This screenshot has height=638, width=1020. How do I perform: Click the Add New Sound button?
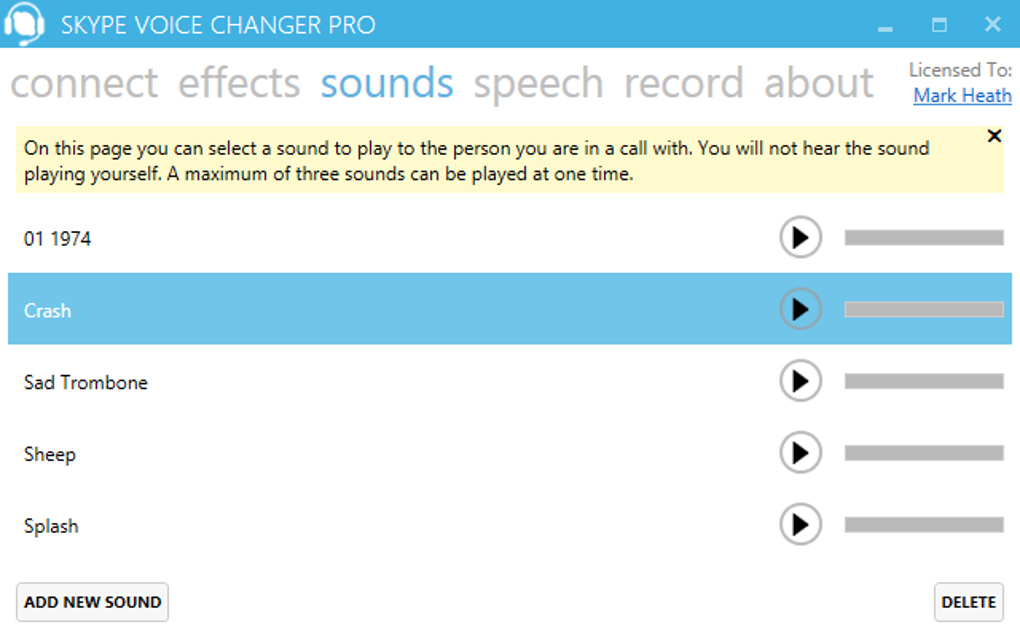92,602
